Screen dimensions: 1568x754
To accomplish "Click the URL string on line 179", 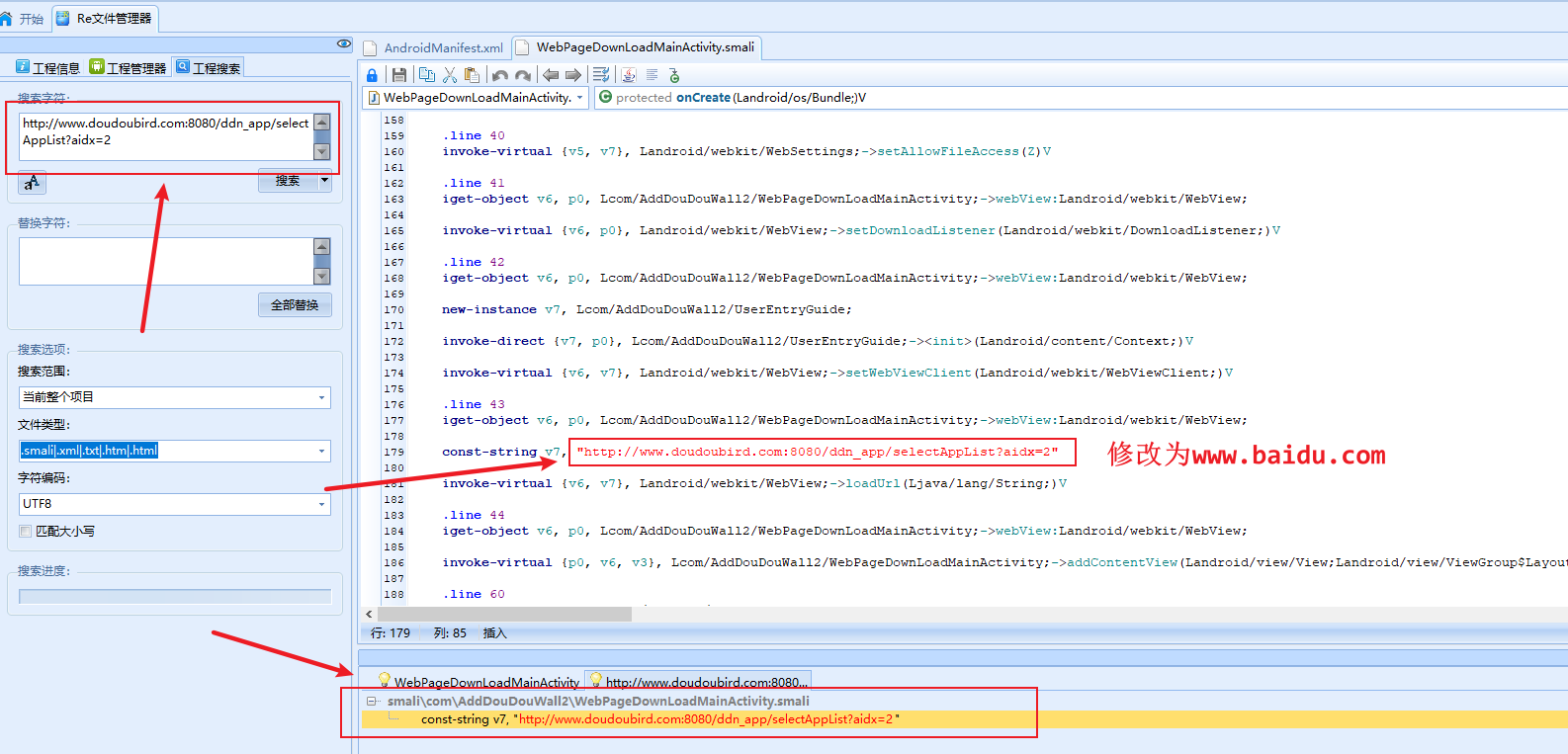I will [818, 452].
